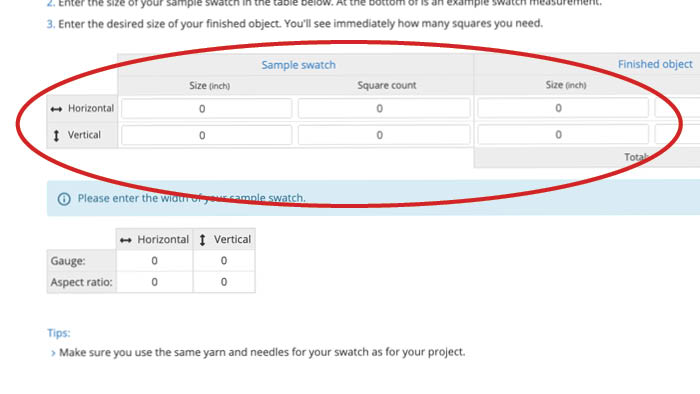Click the horizontal Gauge value cell
This screenshot has width=700, height=394.
coord(154,261)
